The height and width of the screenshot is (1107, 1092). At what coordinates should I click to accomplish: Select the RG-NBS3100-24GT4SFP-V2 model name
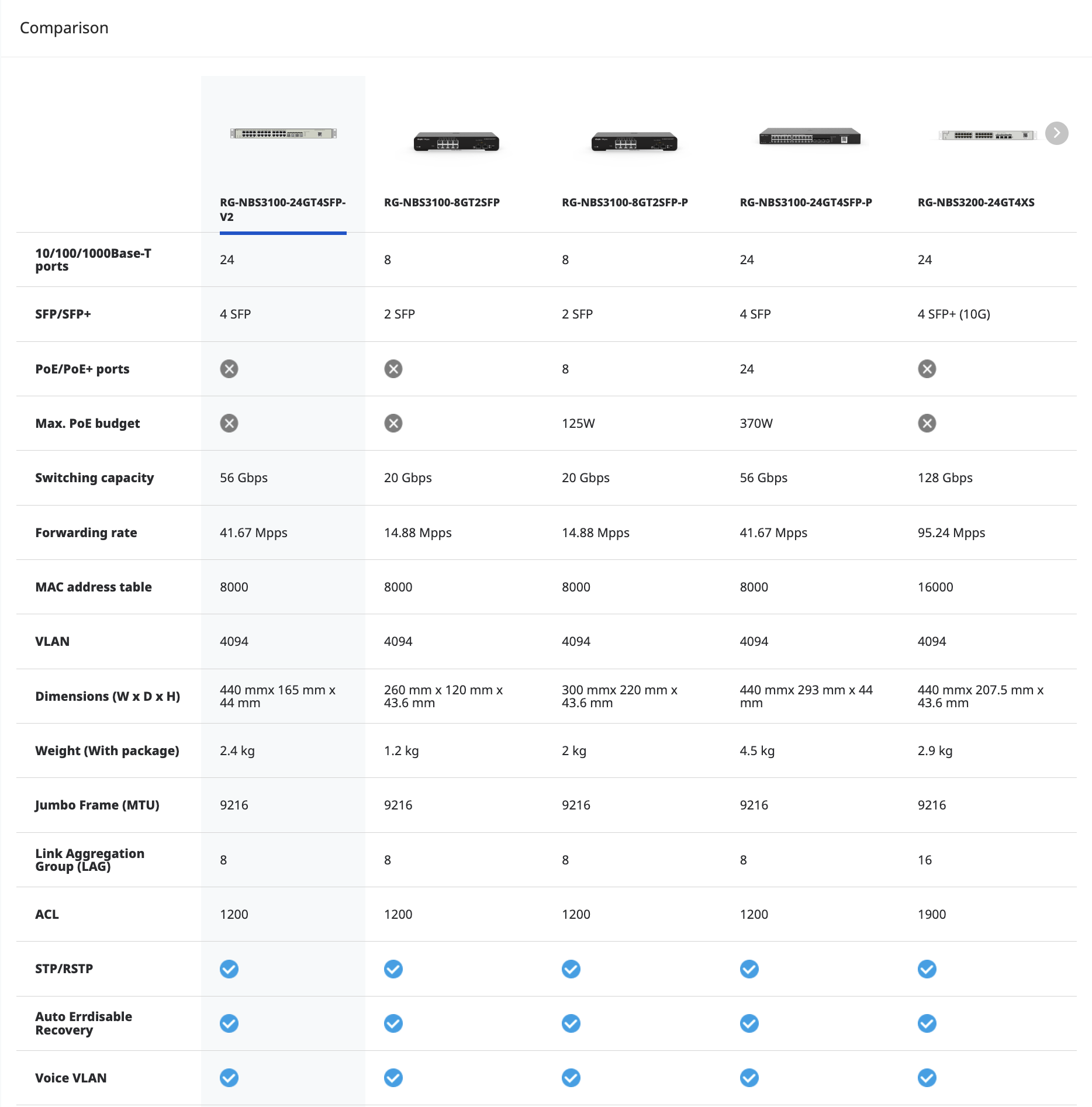pyautogui.click(x=282, y=209)
